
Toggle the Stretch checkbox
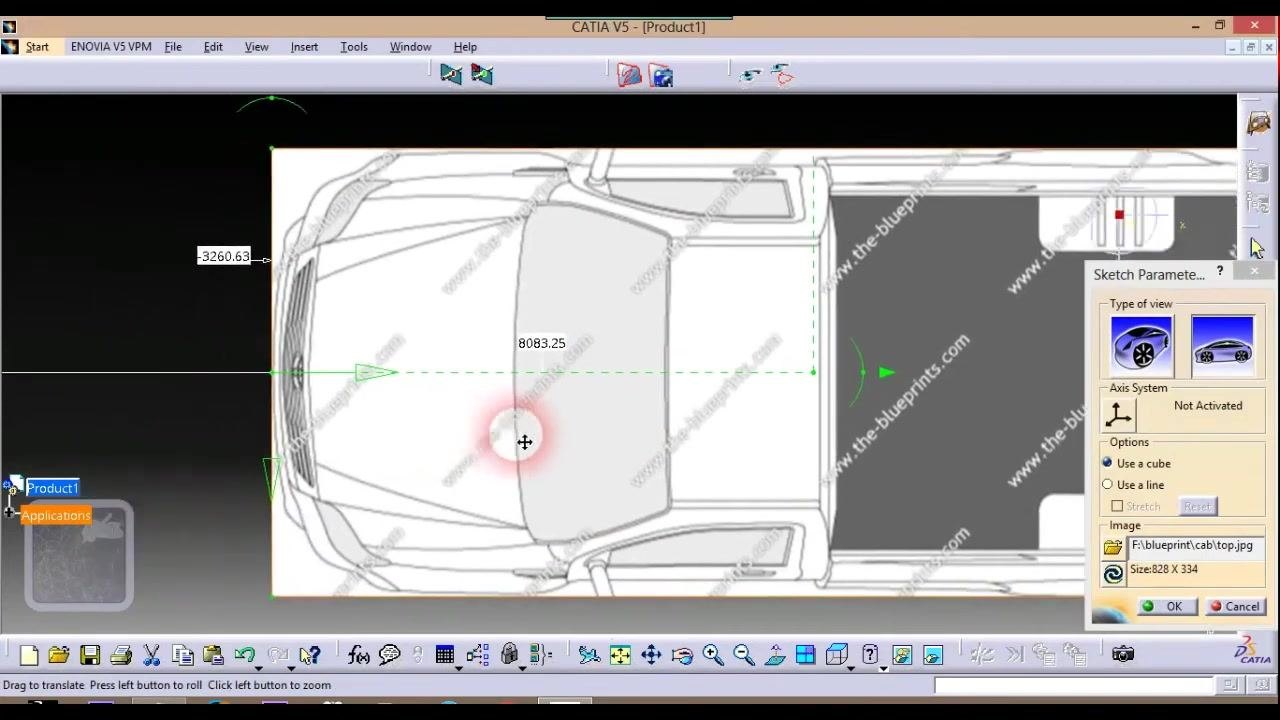click(x=1117, y=506)
